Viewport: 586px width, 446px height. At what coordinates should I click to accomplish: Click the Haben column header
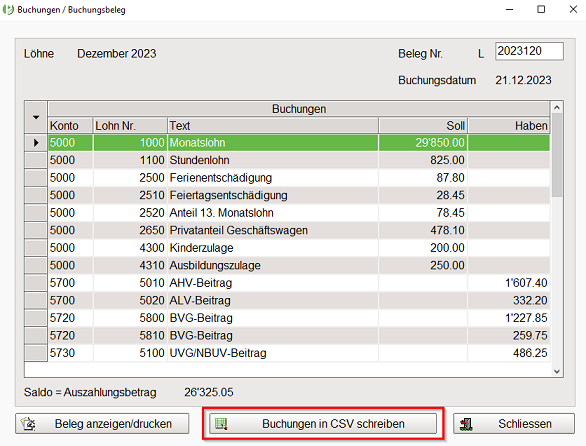(x=509, y=126)
